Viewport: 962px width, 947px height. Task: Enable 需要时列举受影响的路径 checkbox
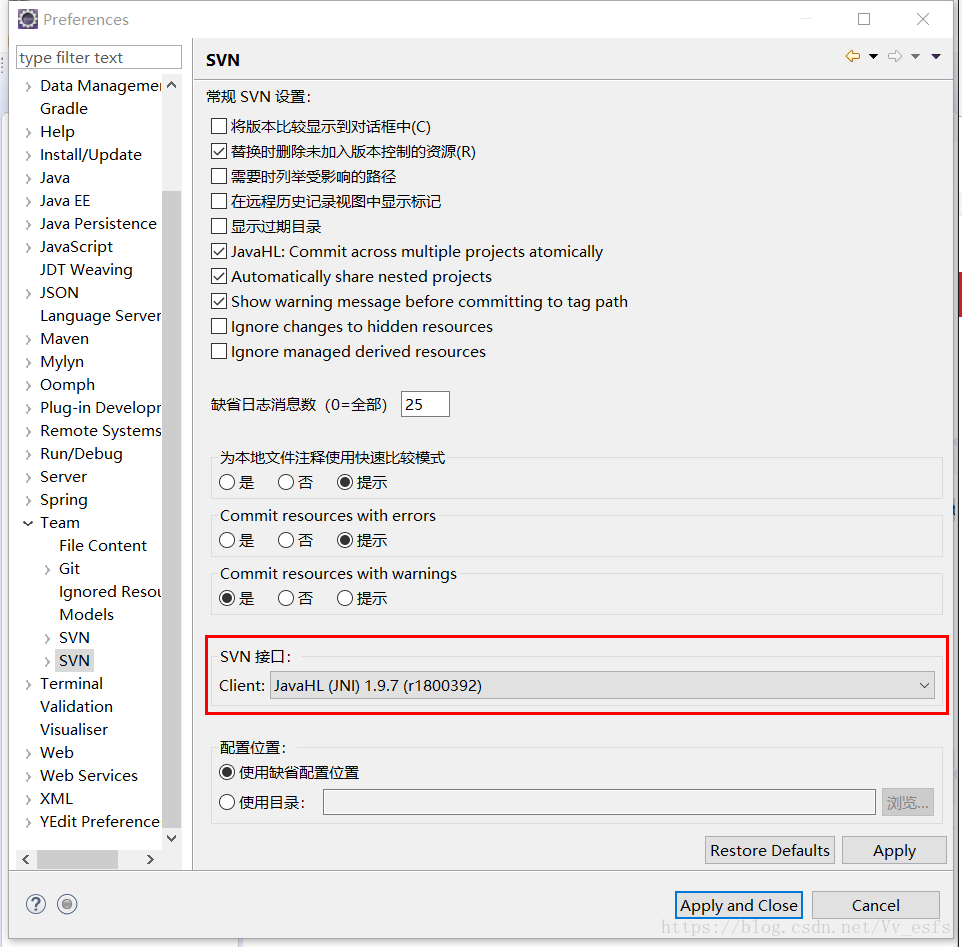(219, 176)
